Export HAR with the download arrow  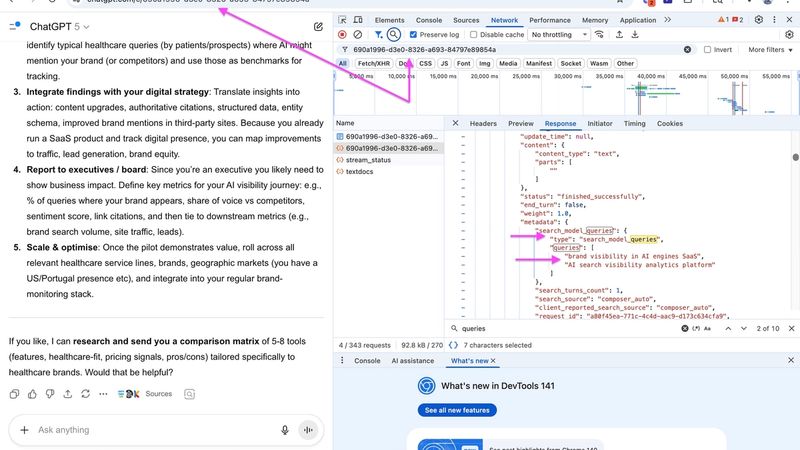[635, 35]
